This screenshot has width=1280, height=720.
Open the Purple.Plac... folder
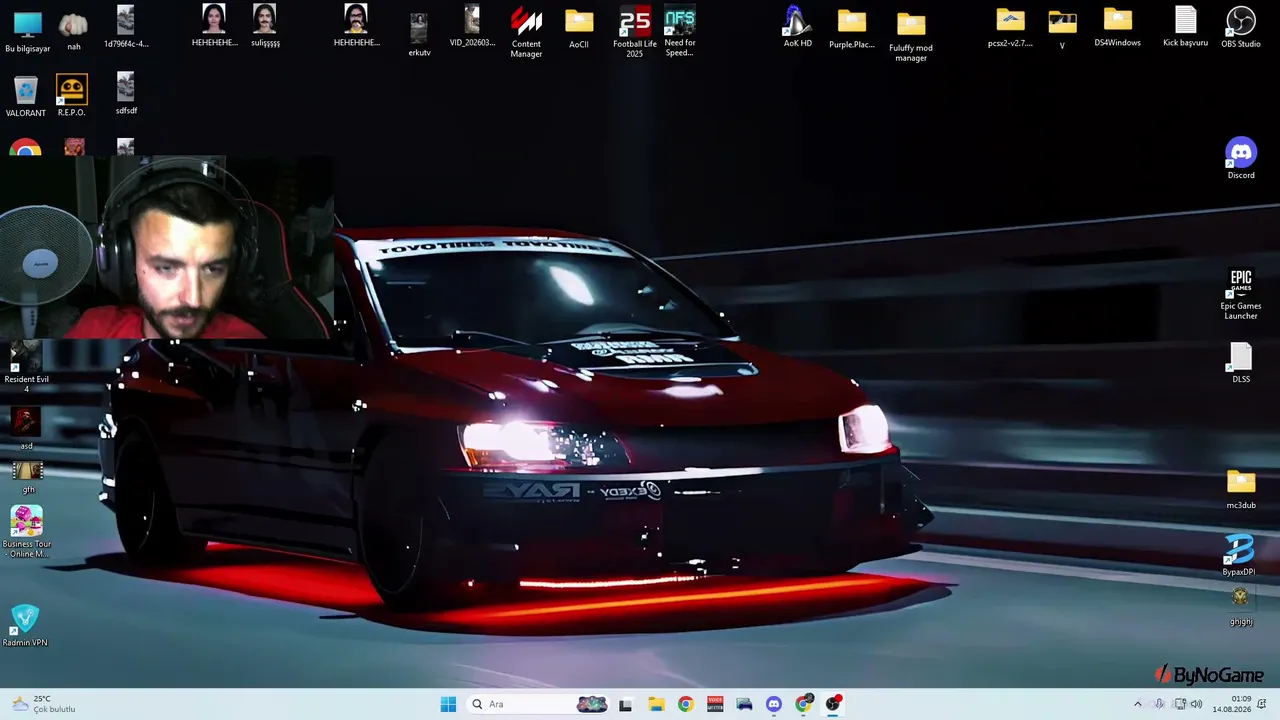tap(852, 29)
